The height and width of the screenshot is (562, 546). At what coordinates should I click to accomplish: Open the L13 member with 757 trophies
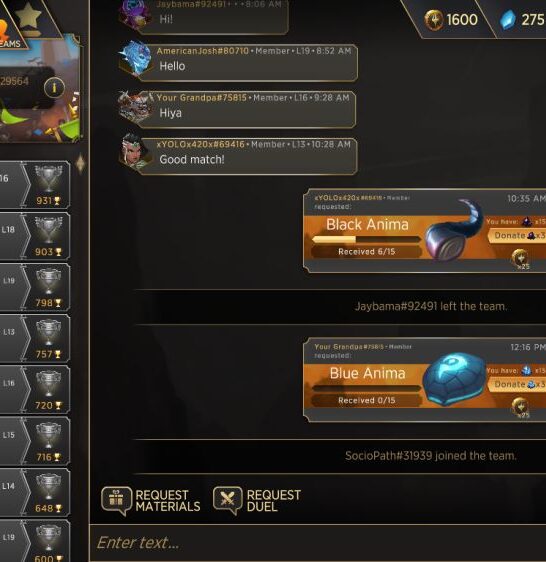[35, 338]
